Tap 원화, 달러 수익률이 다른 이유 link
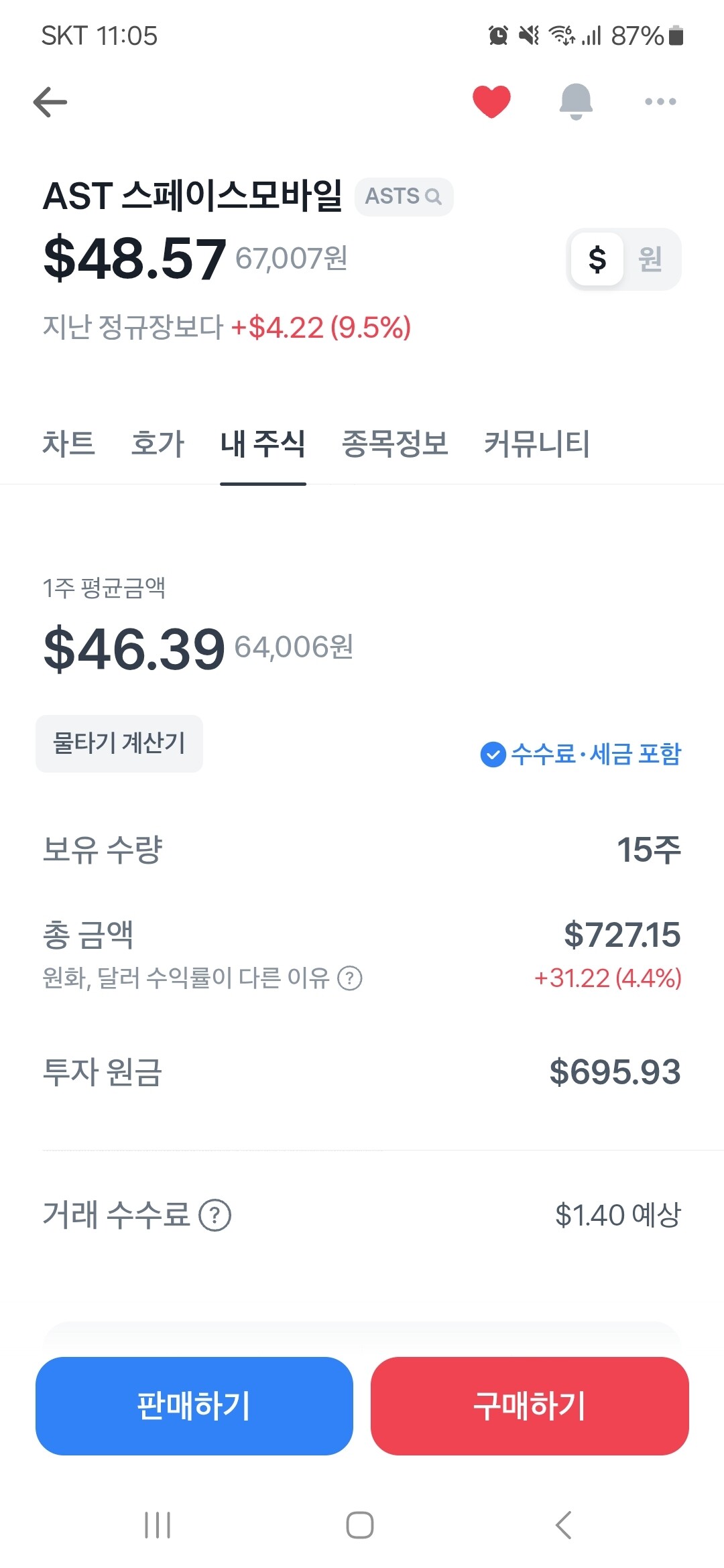This screenshot has height=1568, width=724. click(186, 978)
